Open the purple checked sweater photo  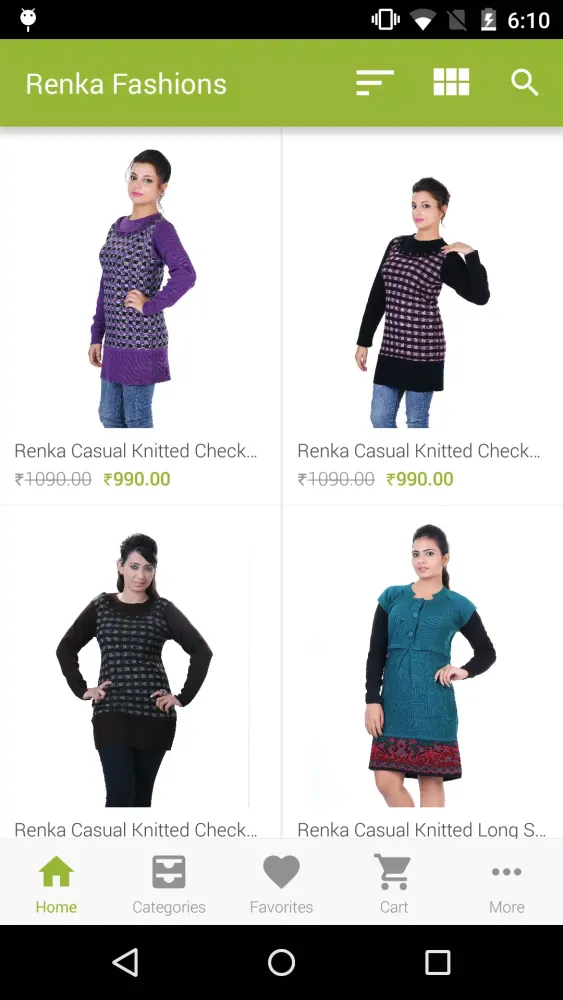(142, 288)
